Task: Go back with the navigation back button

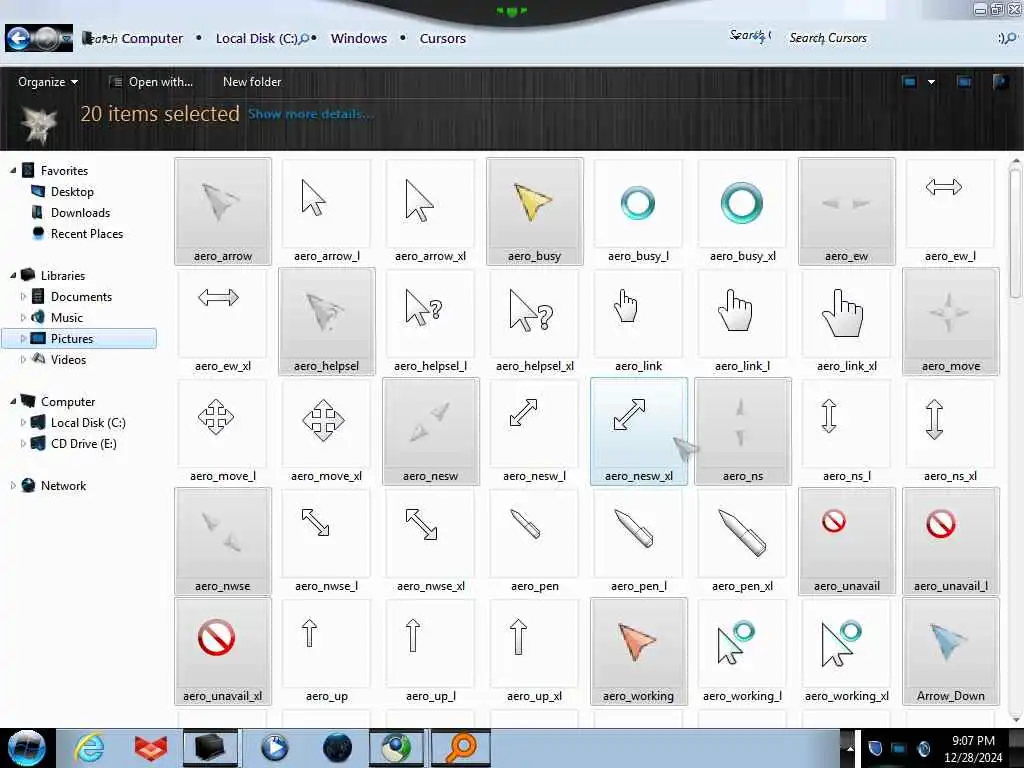Action: (x=18, y=39)
